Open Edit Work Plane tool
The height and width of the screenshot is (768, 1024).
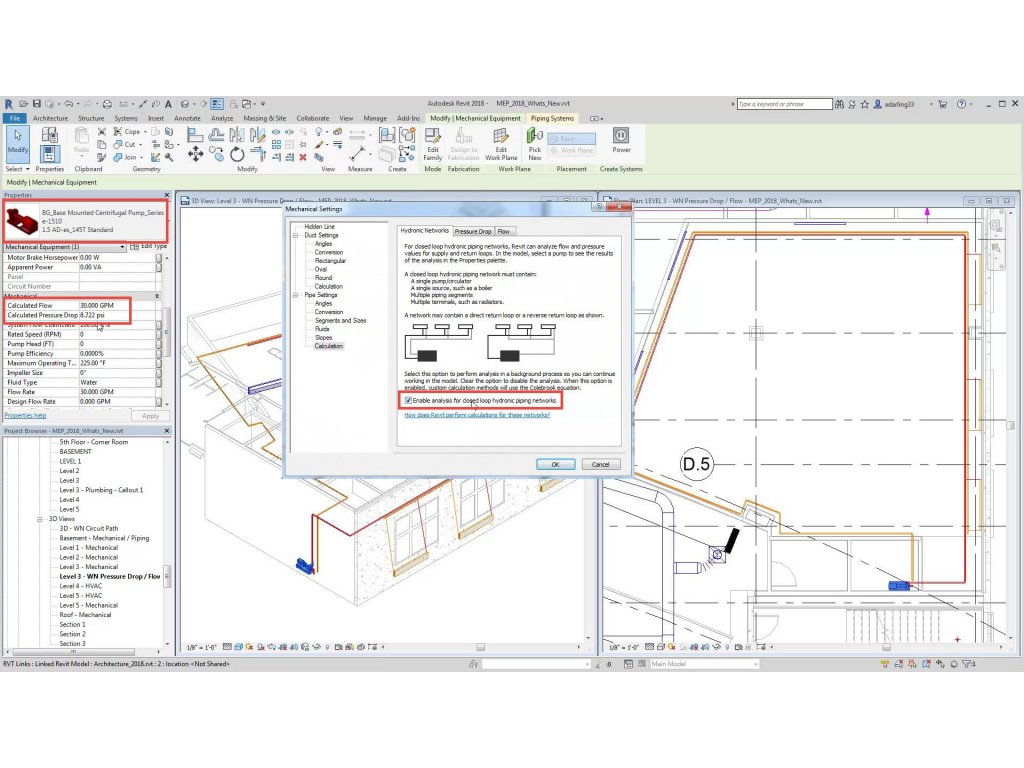tap(501, 144)
